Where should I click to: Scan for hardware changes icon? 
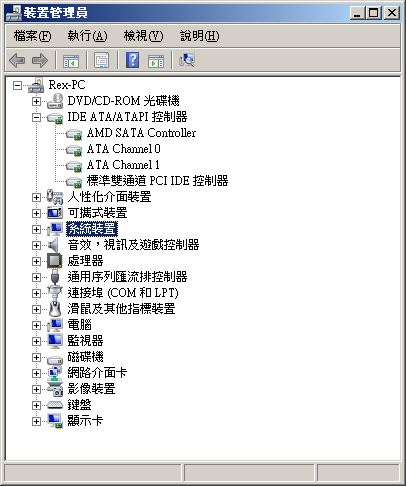click(187, 60)
